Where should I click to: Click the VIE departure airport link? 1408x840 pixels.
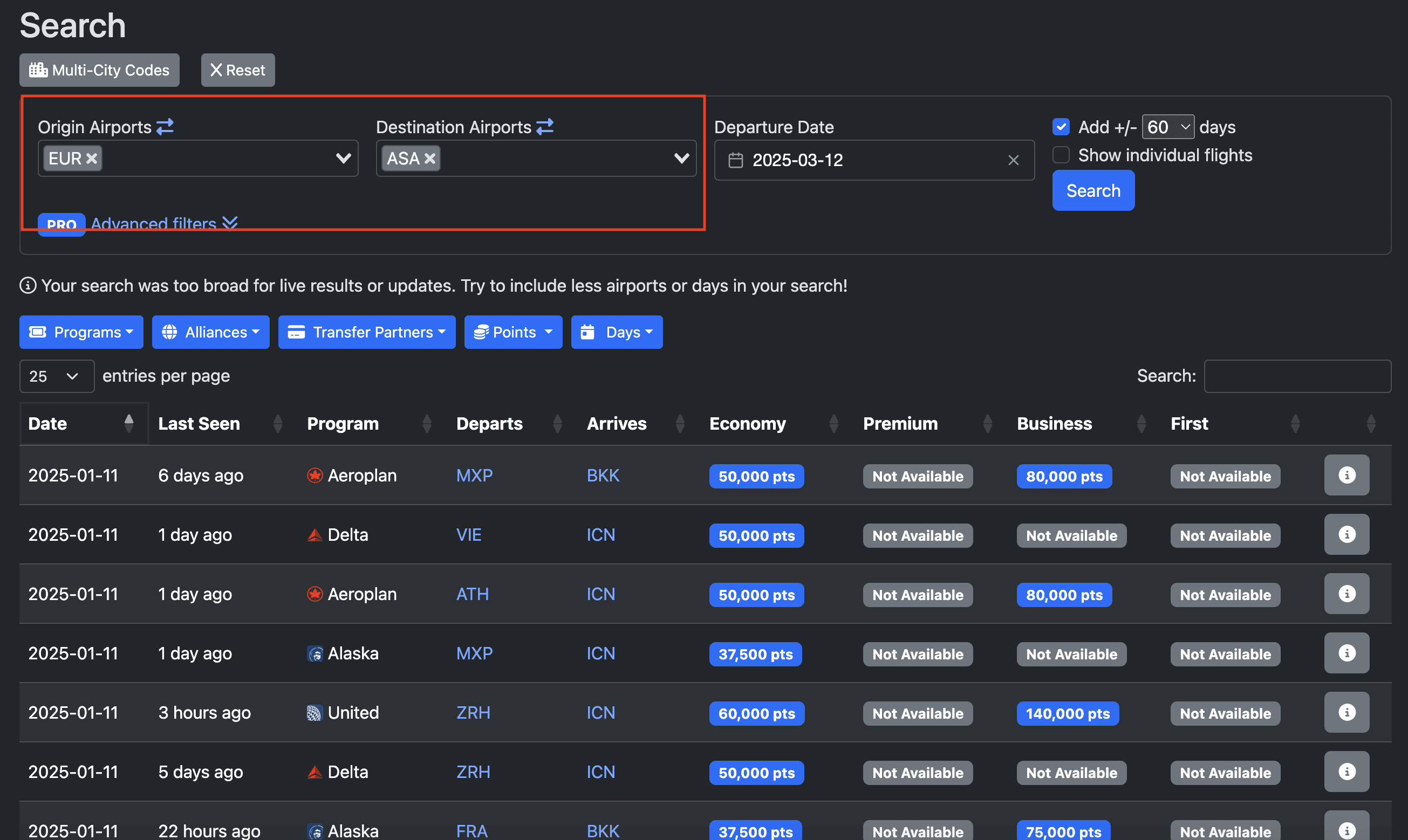coord(469,535)
